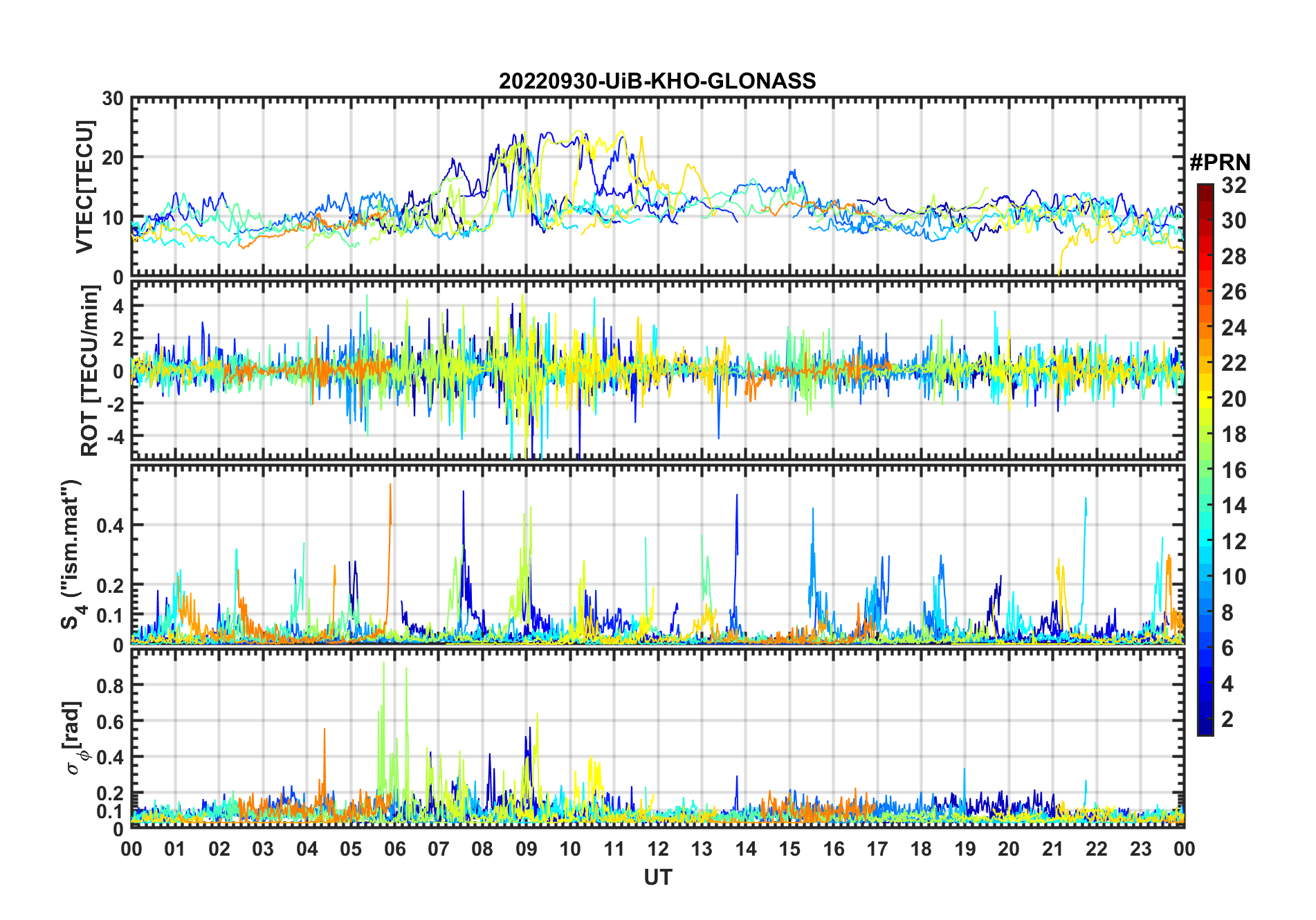Screen dimensions: 1316x920
Task: Select the VTEC[TECU] y-axis label
Action: [84, 187]
